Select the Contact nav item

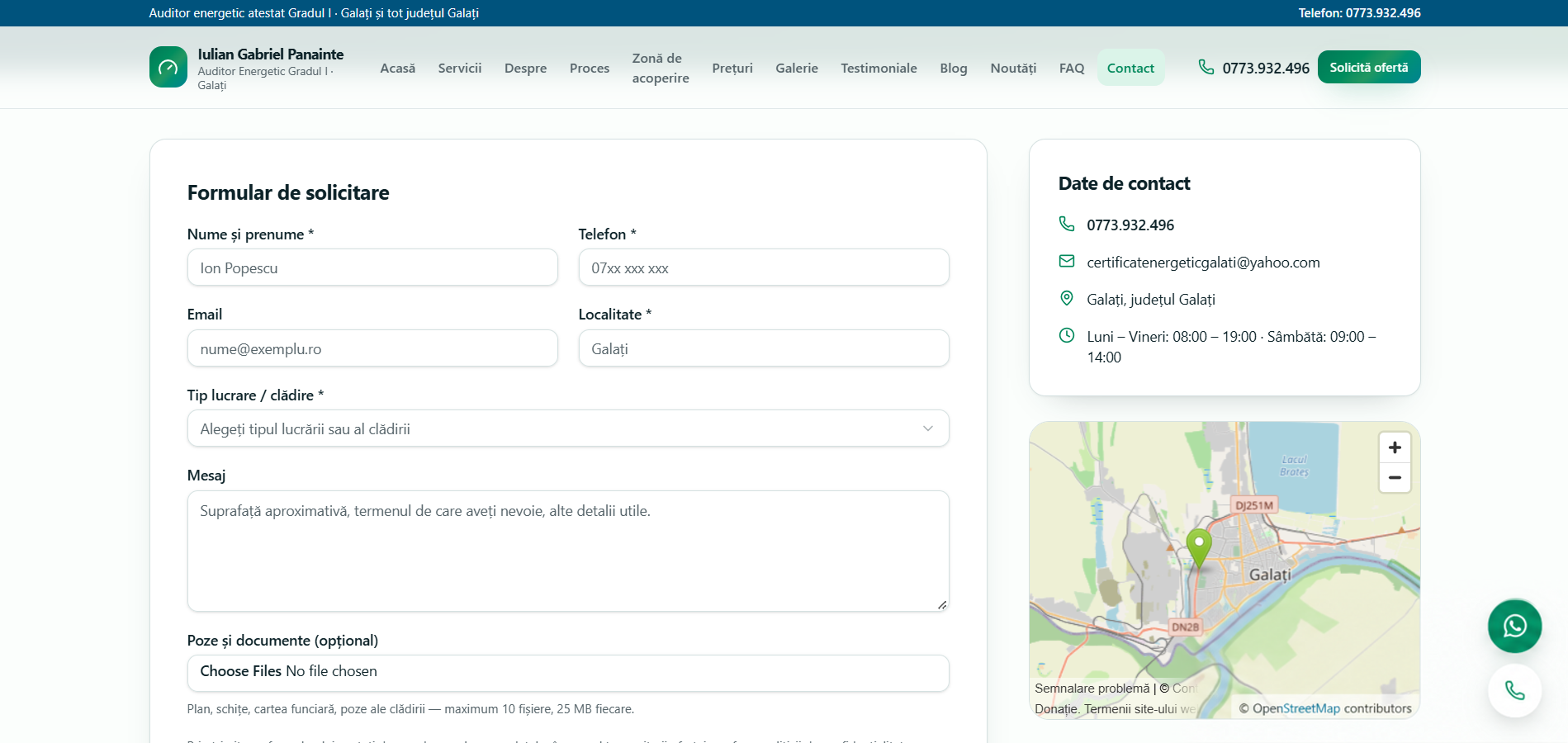point(1130,68)
